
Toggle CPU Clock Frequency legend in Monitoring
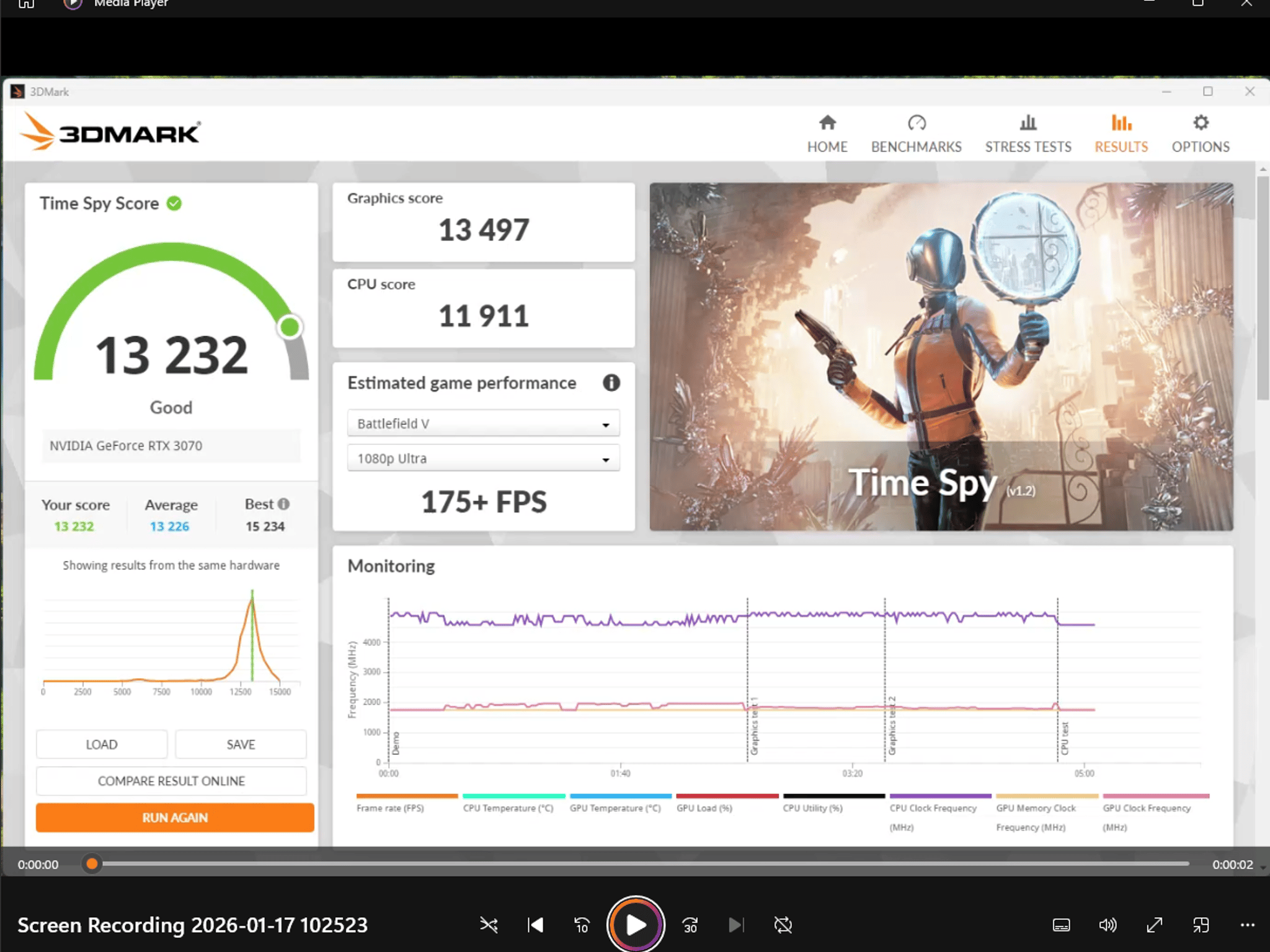coord(940,813)
